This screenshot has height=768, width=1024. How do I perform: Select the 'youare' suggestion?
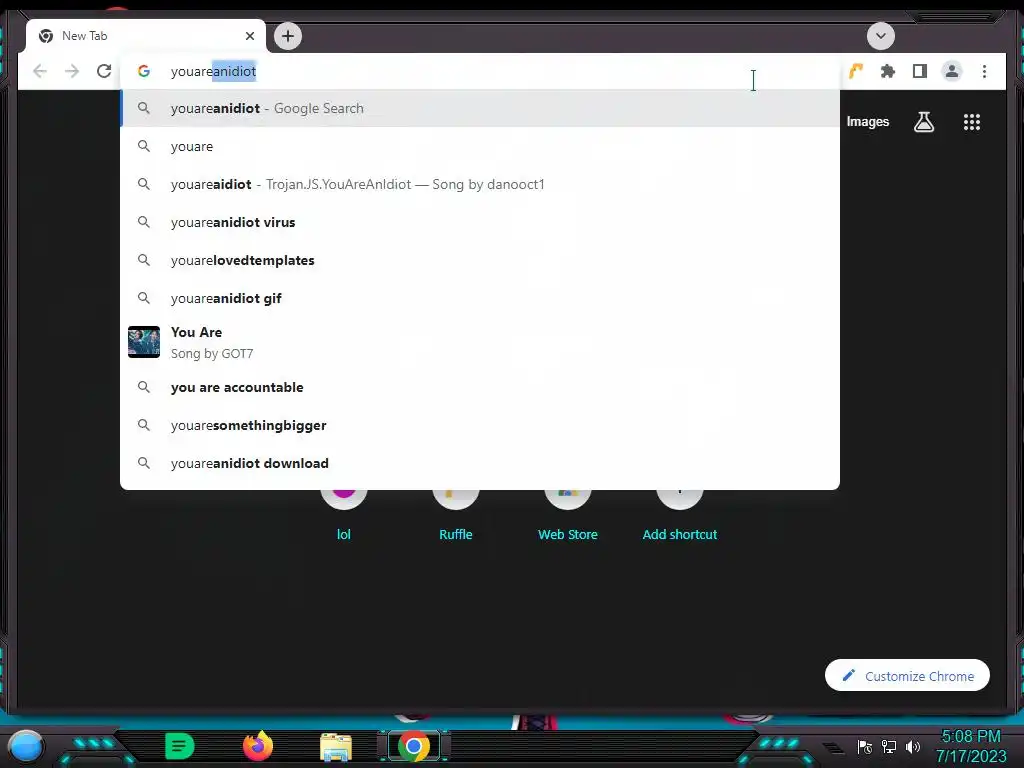(x=480, y=146)
